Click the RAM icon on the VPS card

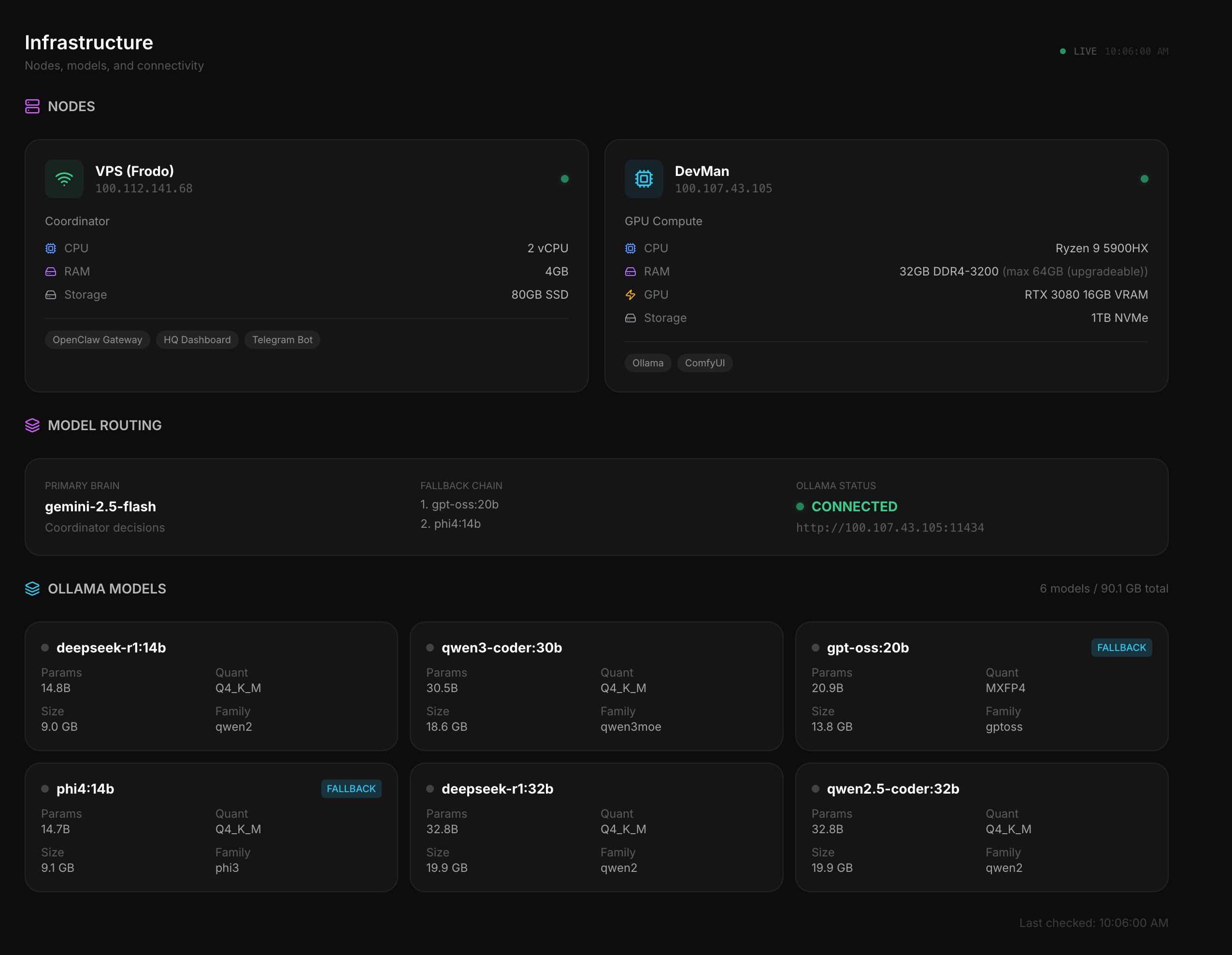51,272
